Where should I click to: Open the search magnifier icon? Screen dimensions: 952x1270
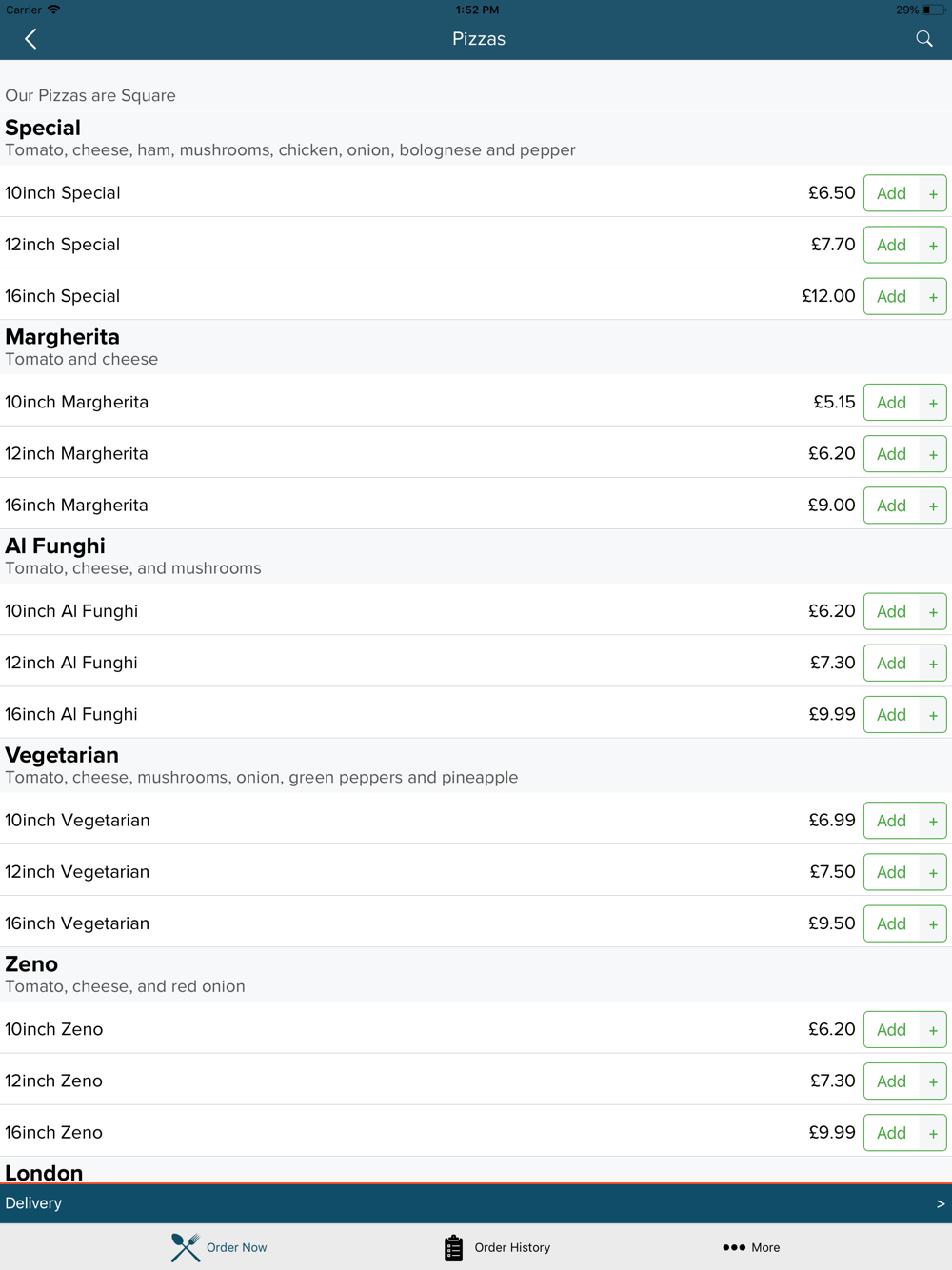click(923, 38)
